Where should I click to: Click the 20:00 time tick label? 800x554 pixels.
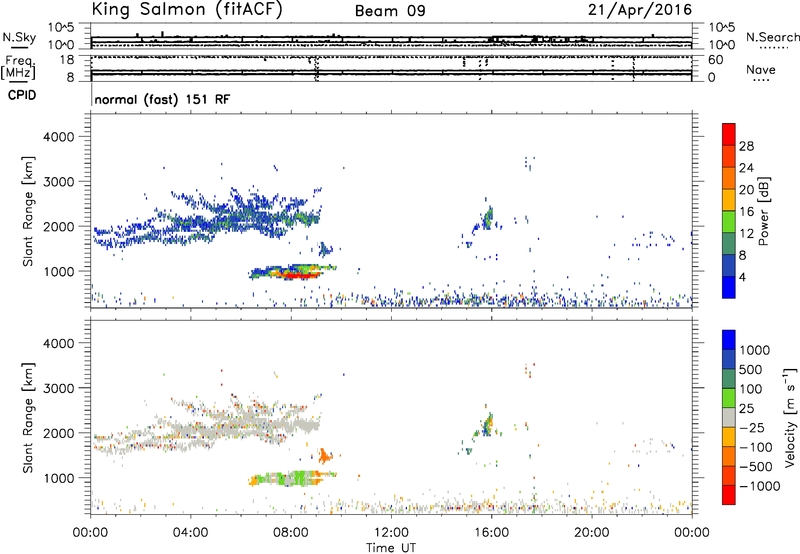(591, 533)
